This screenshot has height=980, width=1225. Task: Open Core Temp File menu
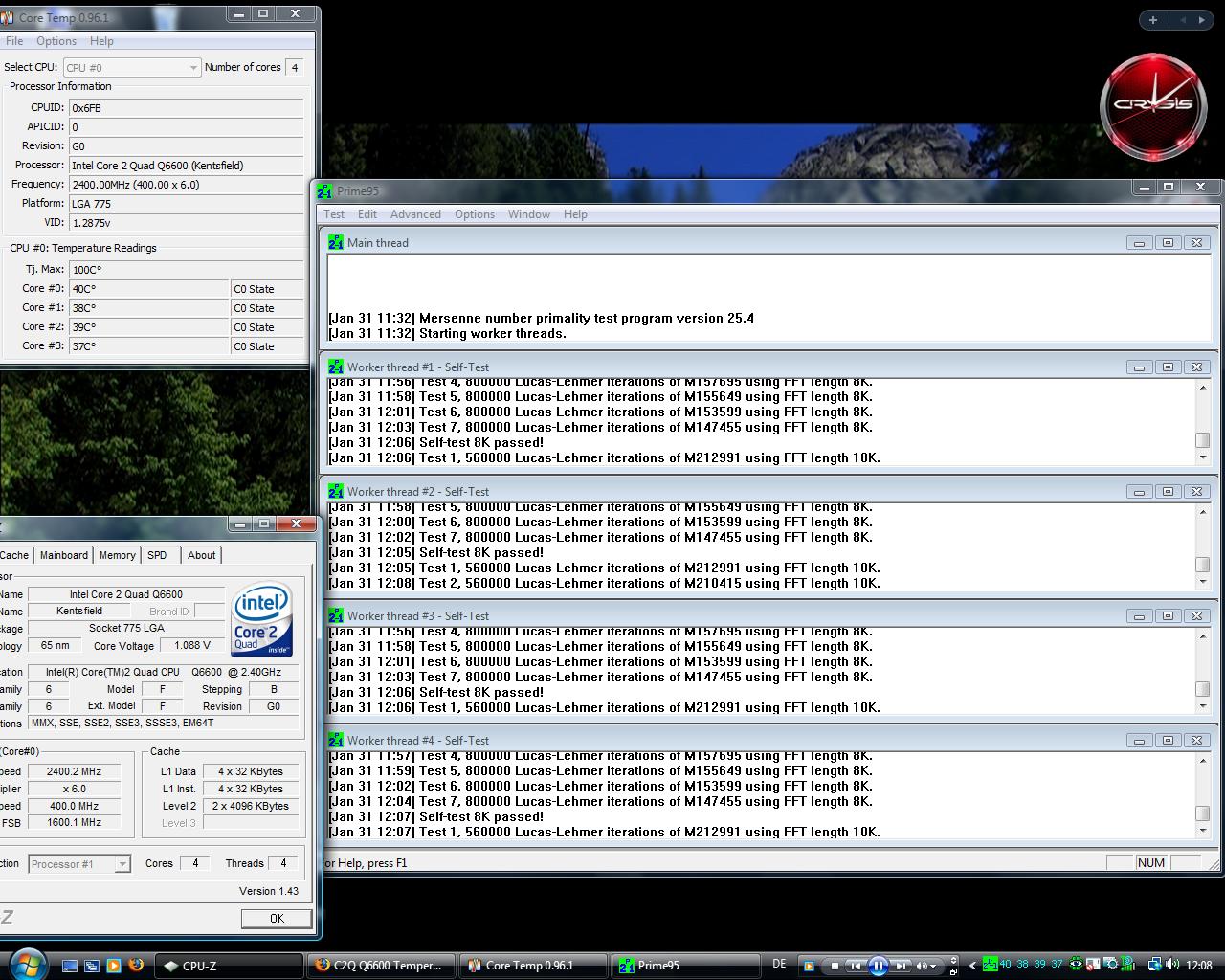point(14,41)
